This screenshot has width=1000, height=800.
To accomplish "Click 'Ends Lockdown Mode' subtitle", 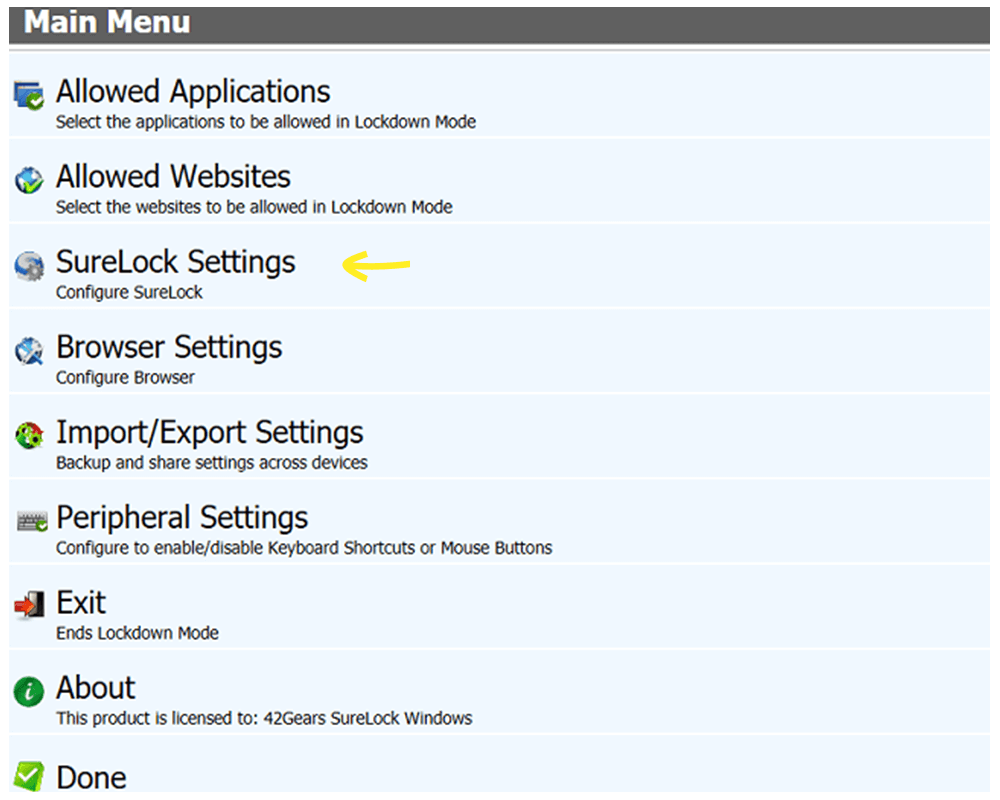I will click(137, 633).
